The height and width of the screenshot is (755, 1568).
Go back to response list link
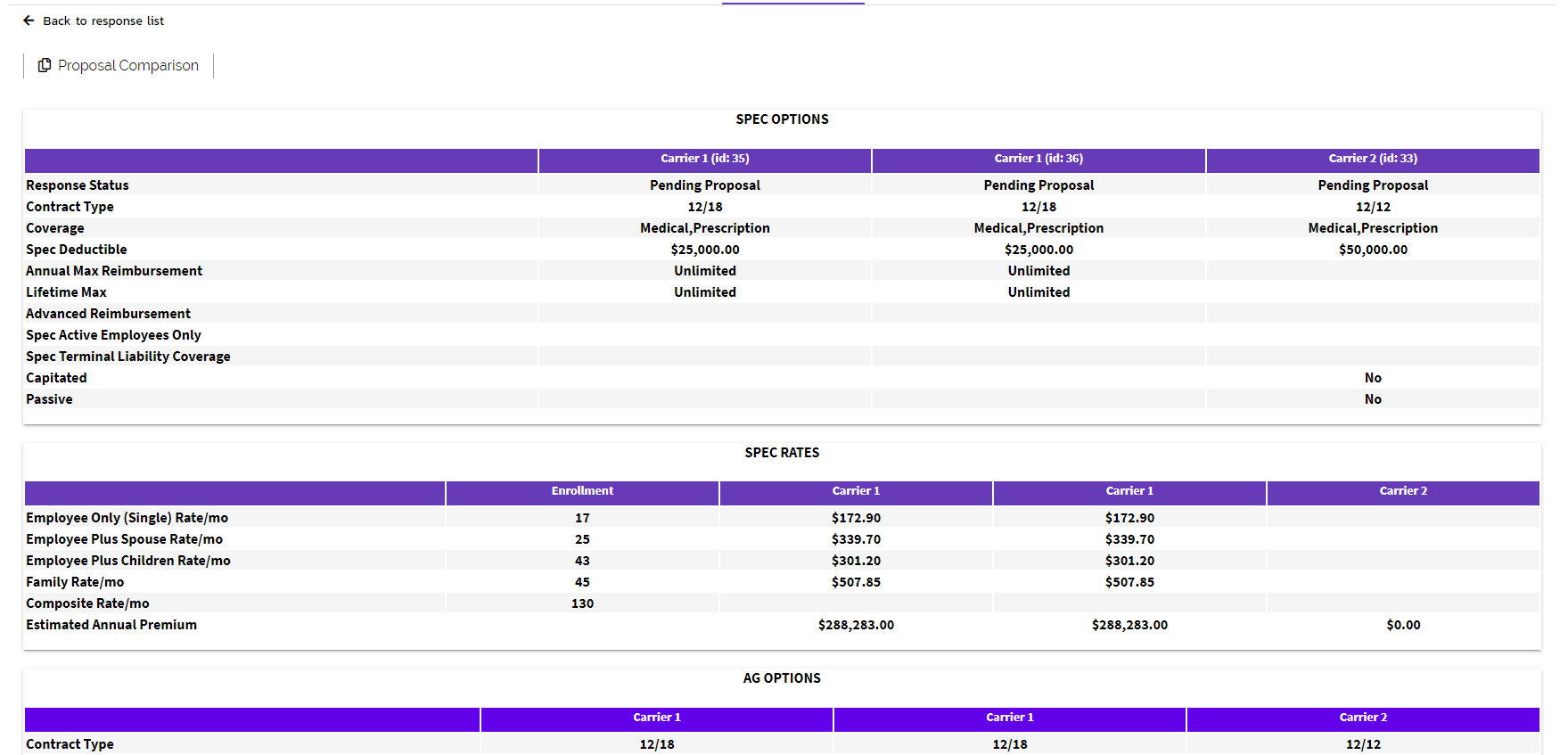click(x=103, y=21)
